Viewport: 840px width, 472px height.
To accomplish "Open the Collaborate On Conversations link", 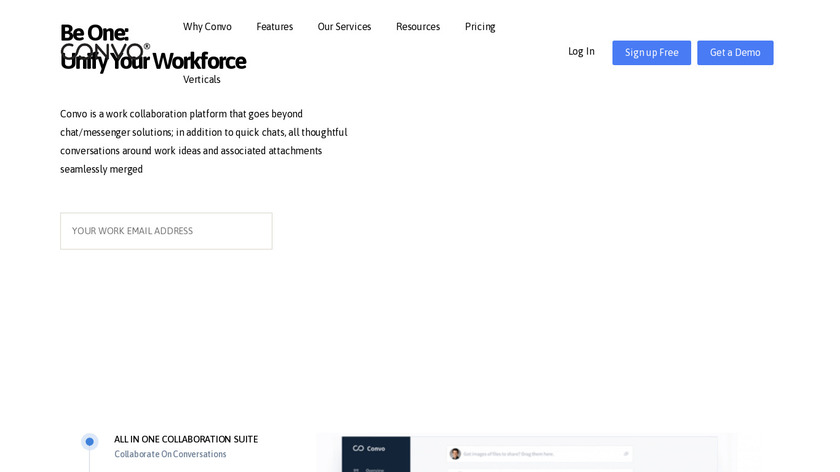I will click(170, 454).
